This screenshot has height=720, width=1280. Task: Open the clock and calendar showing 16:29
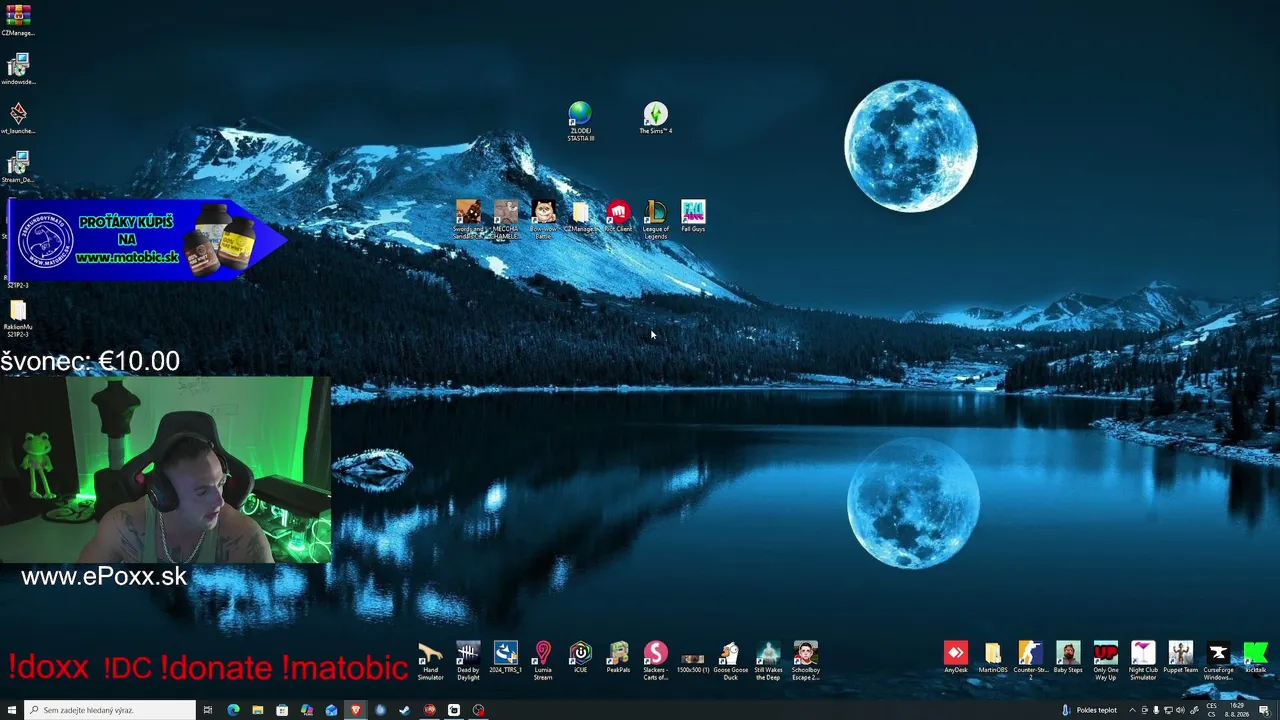click(x=1238, y=710)
